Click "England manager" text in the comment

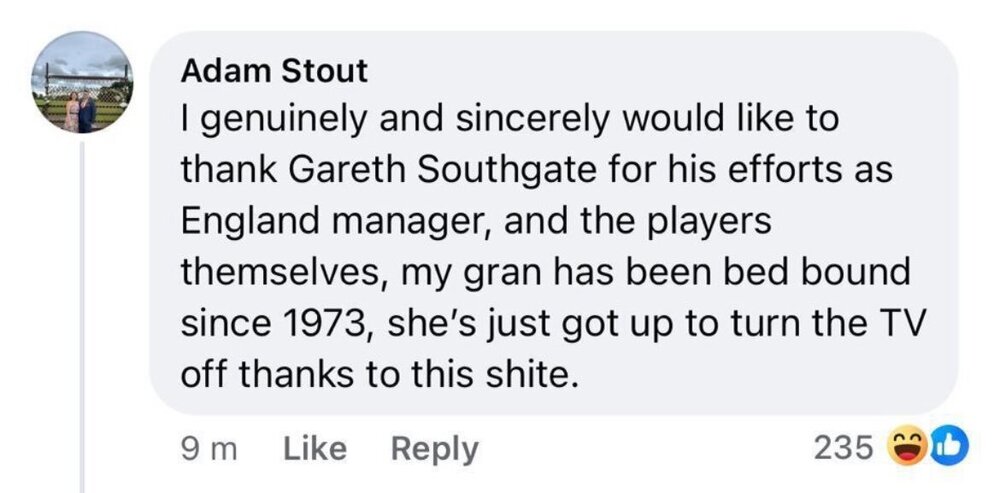coord(322,222)
